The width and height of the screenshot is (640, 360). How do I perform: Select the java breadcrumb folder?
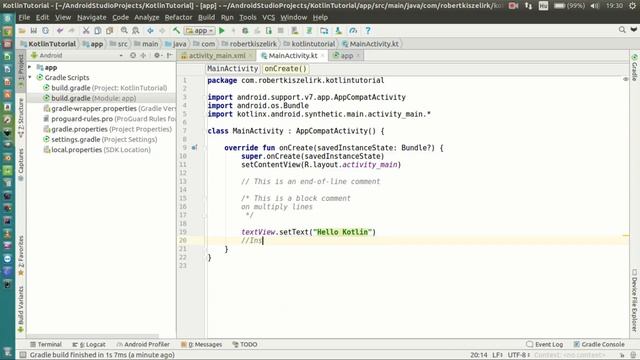coord(176,44)
